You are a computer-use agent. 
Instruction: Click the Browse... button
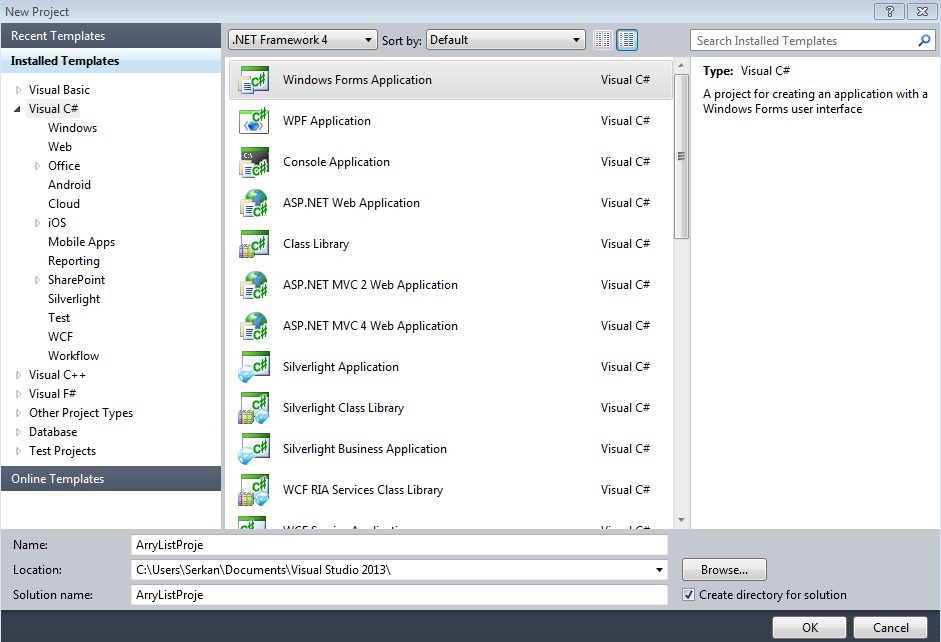click(724, 570)
